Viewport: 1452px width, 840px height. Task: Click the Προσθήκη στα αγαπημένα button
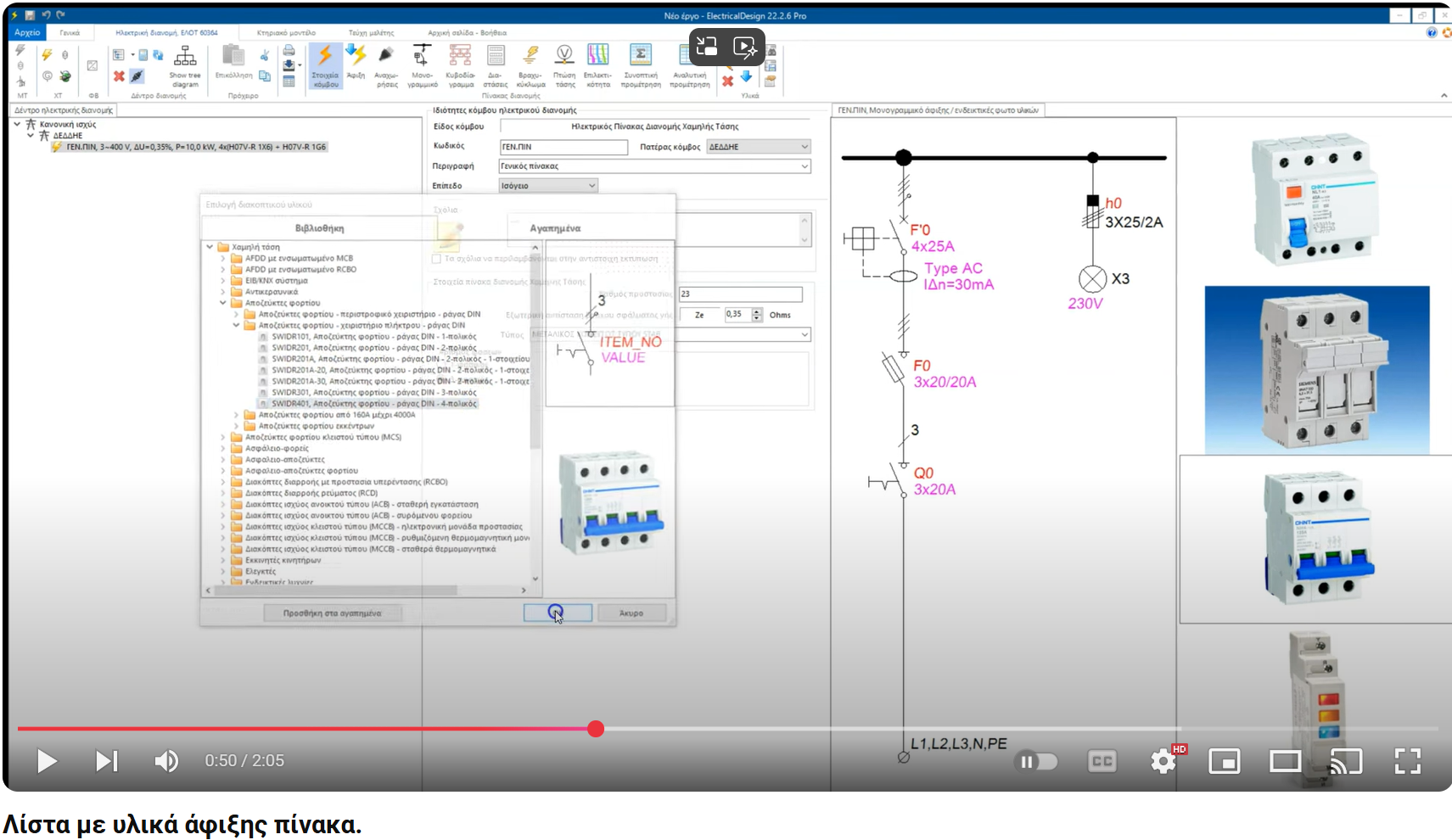pyautogui.click(x=333, y=612)
